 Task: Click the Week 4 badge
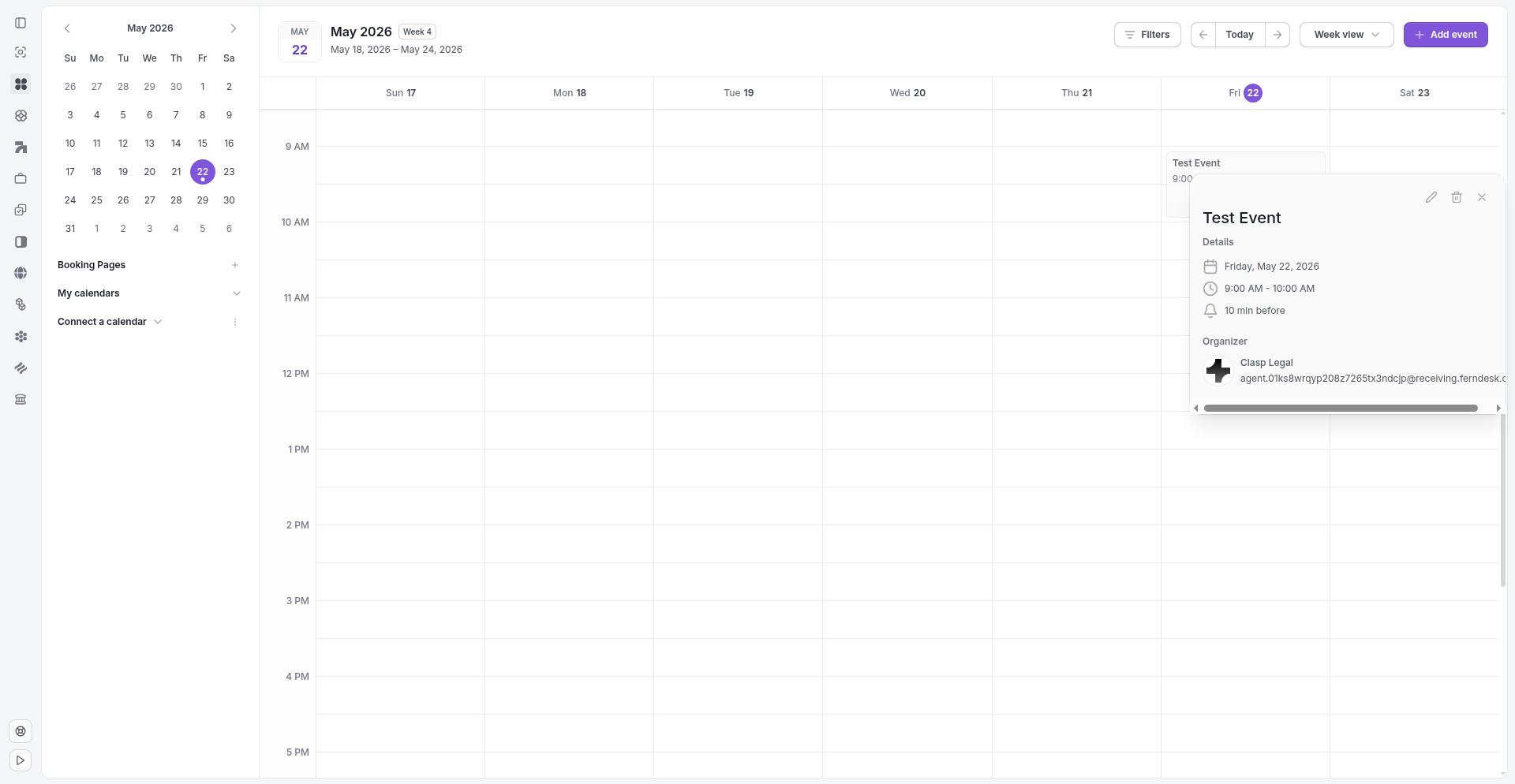coord(417,32)
